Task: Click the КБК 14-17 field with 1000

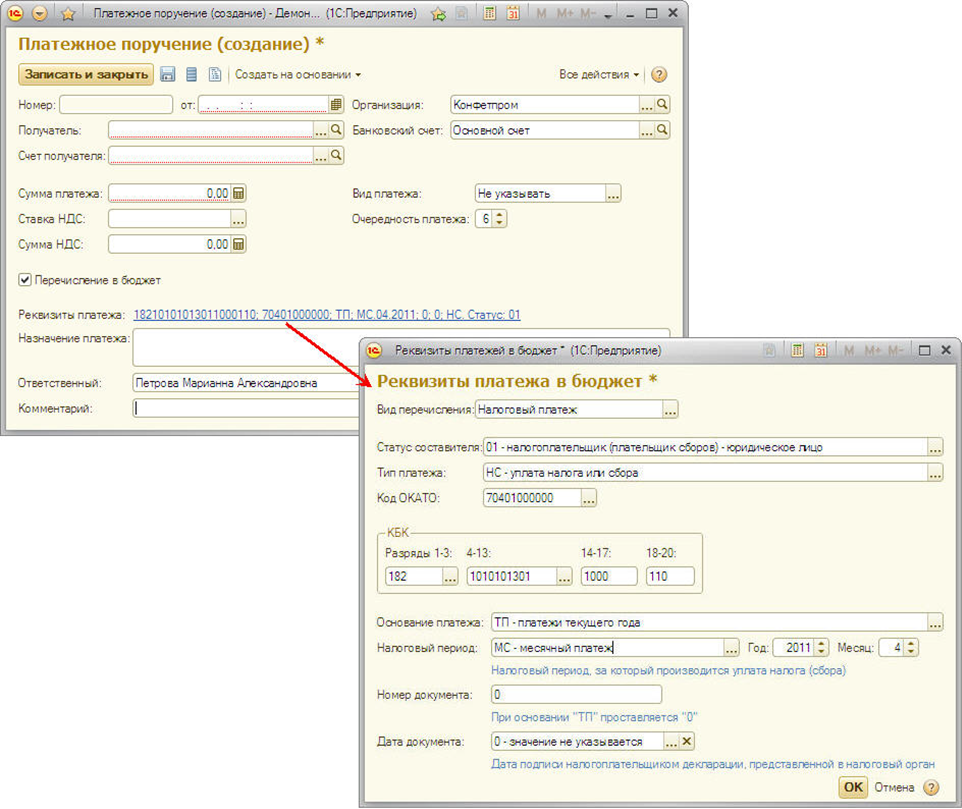Action: pyautogui.click(x=609, y=577)
